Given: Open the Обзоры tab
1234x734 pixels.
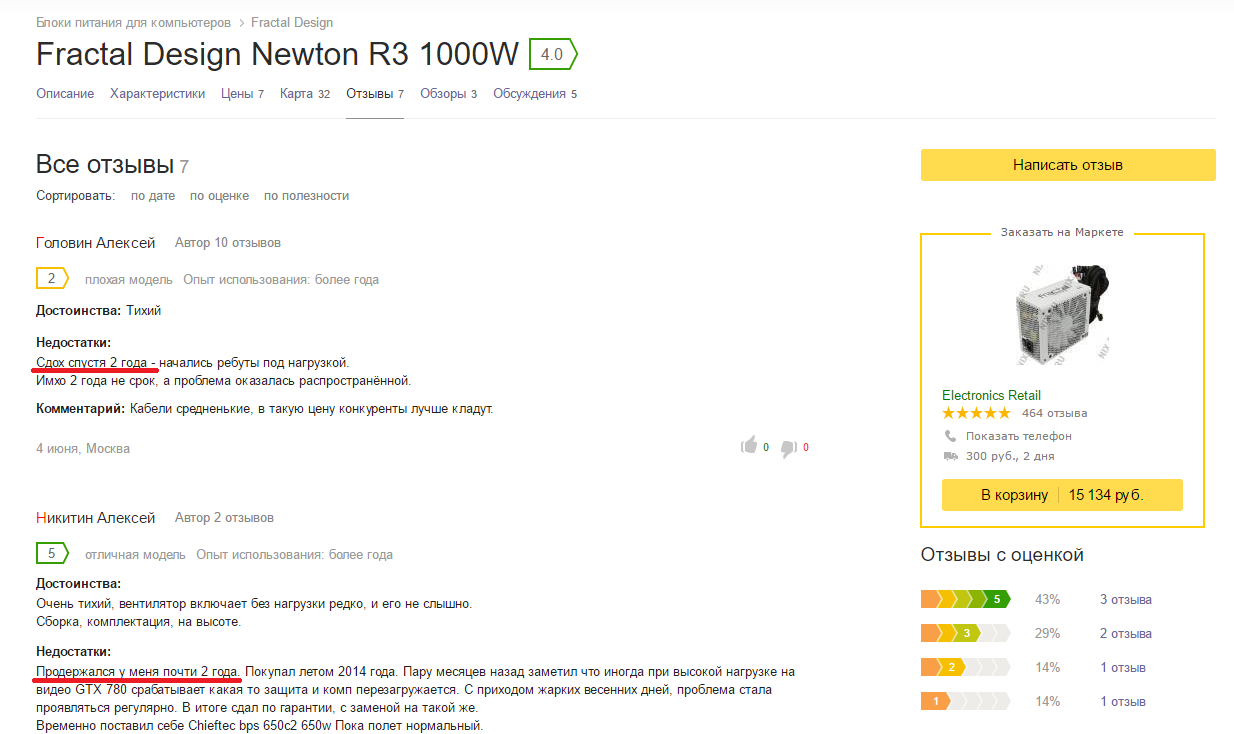Looking at the screenshot, I should pos(448,94).
